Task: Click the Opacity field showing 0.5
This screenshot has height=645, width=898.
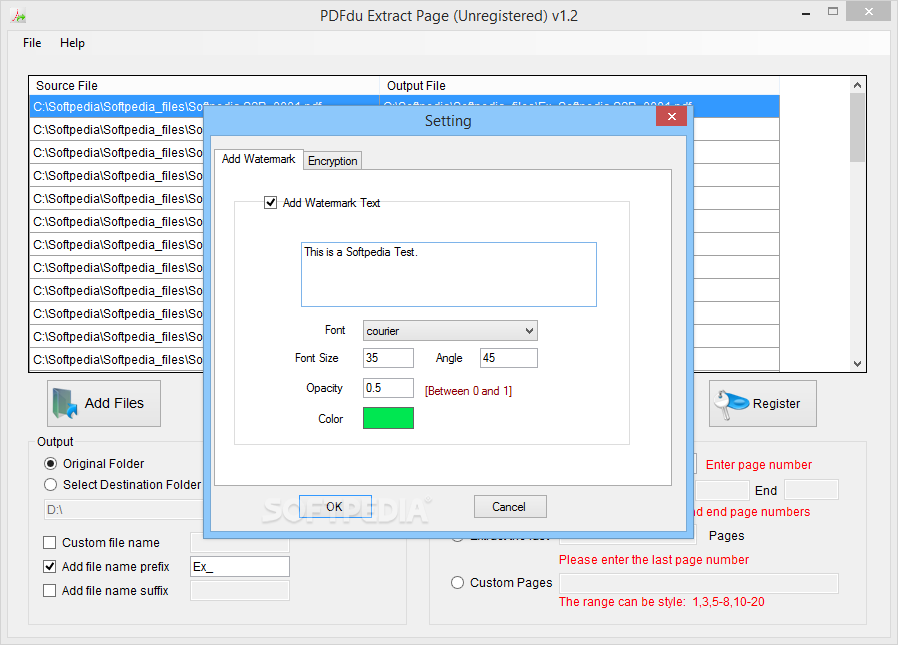Action: pyautogui.click(x=388, y=388)
